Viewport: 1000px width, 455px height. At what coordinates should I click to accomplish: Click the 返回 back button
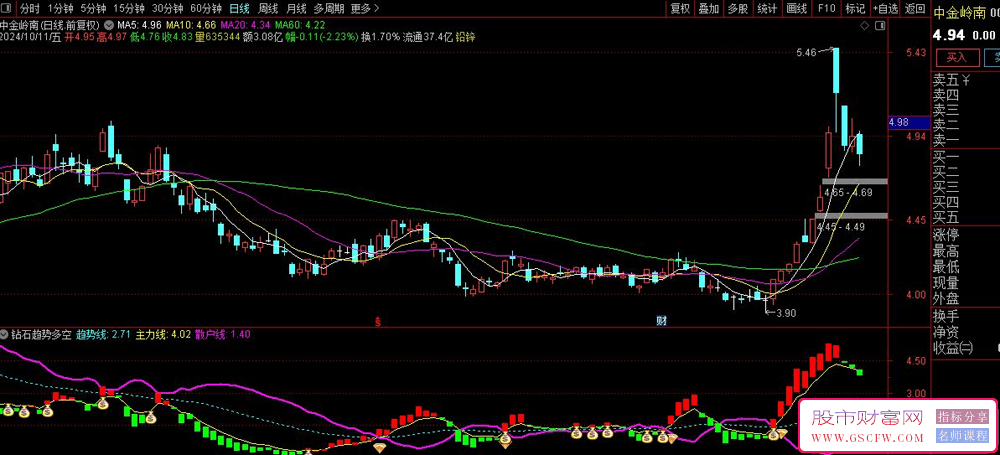coord(915,8)
